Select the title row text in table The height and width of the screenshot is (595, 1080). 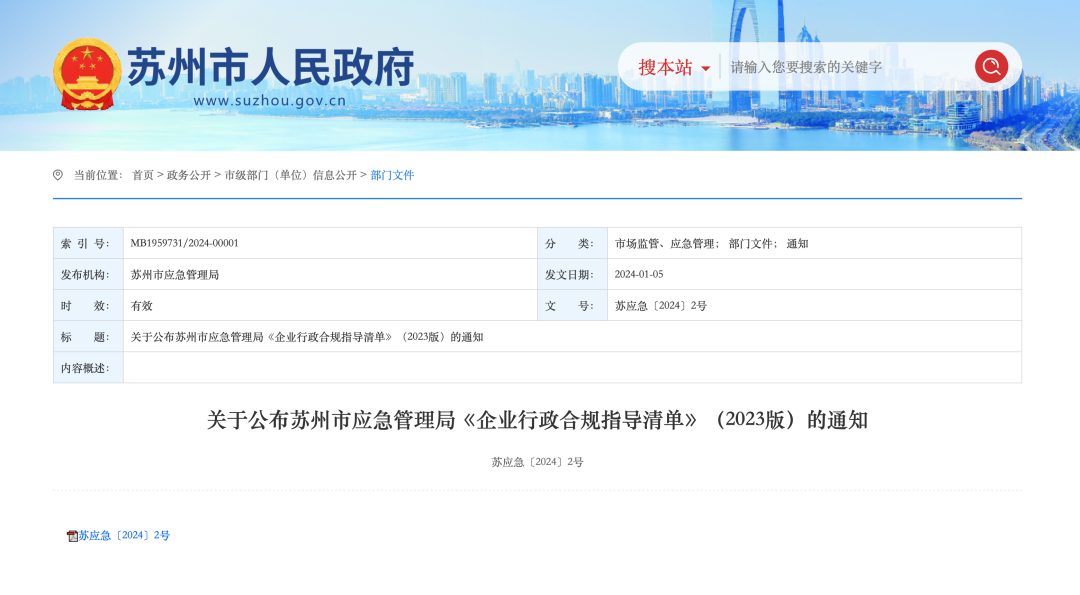[307, 337]
